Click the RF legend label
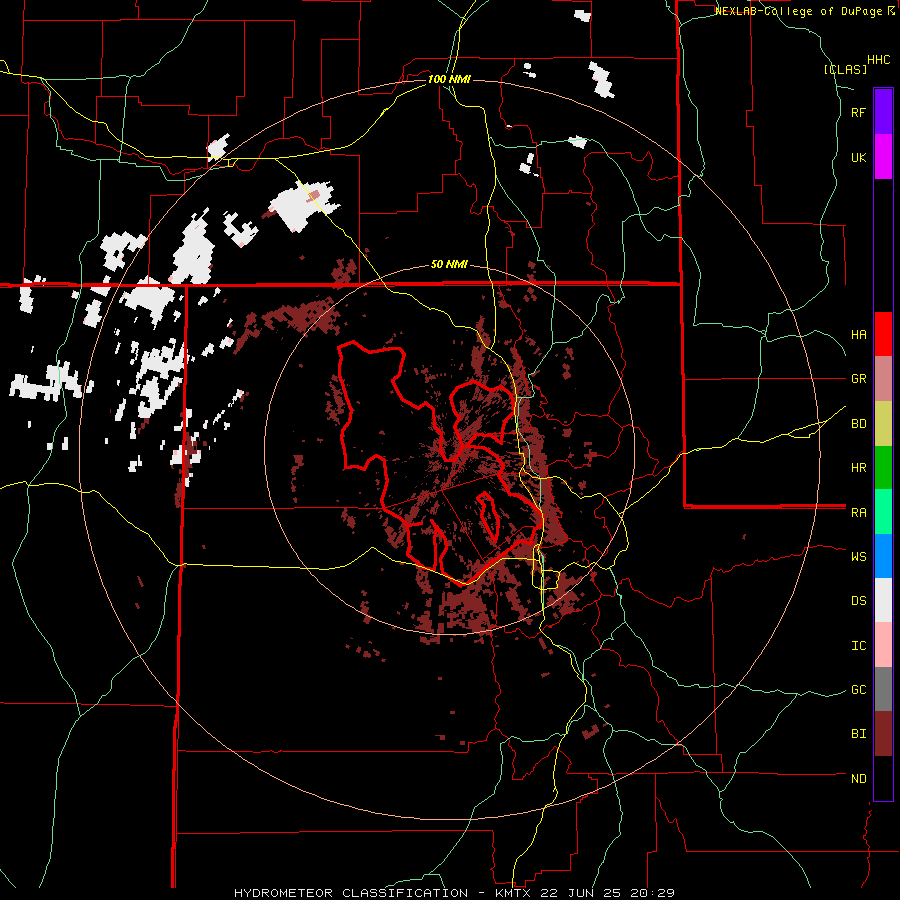 click(x=858, y=112)
